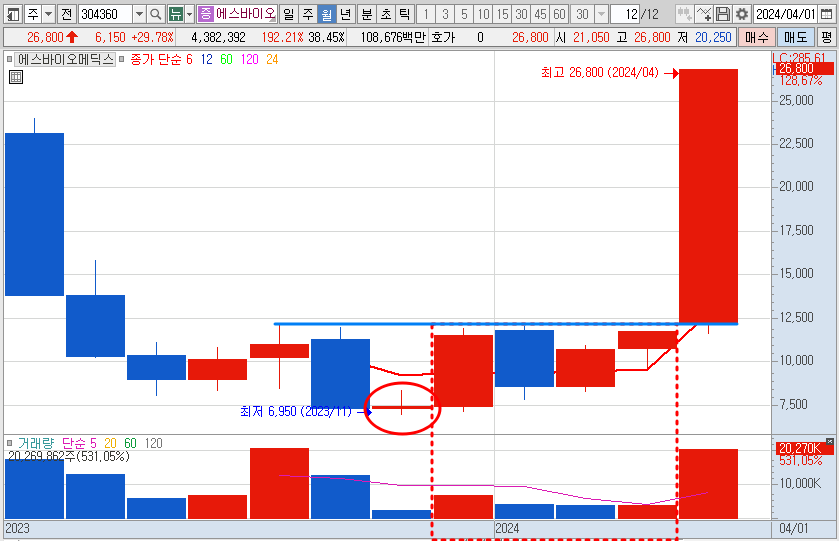This screenshot has height=541, width=839.
Task: Click the 평 button beside 매도
Action: 827,37
